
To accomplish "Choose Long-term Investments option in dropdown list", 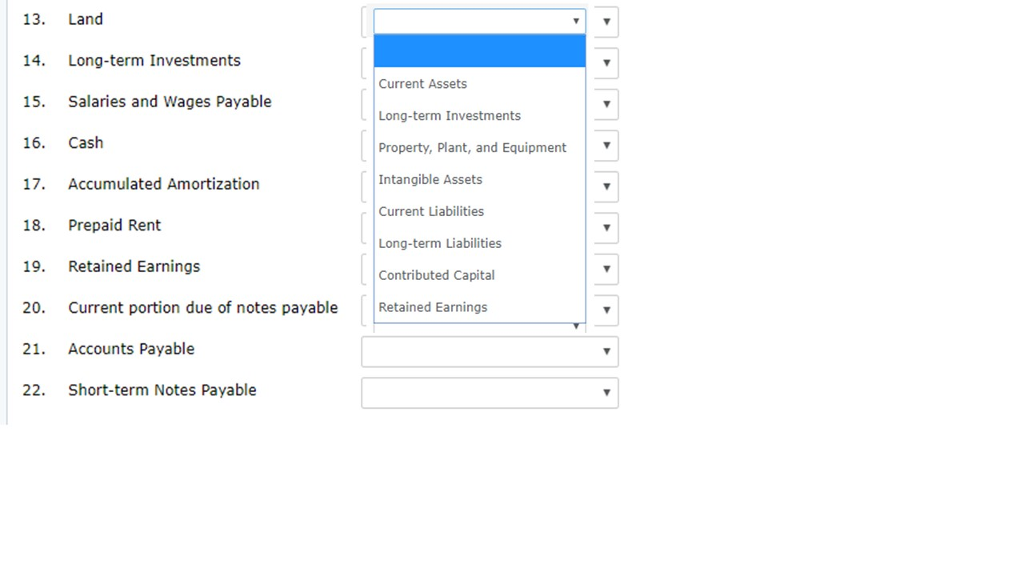I will tap(479, 116).
